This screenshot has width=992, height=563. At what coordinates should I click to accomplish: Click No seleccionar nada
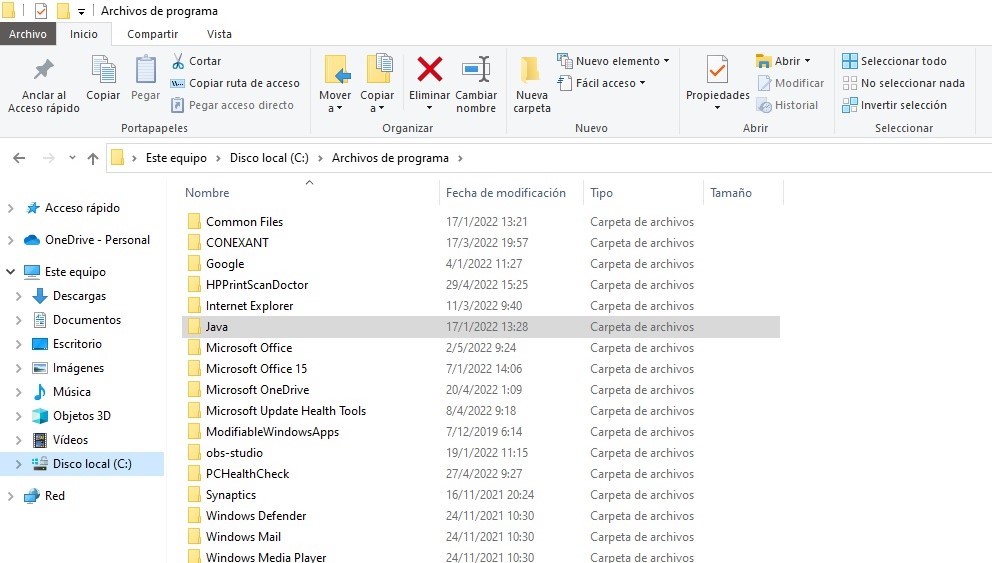tap(903, 83)
